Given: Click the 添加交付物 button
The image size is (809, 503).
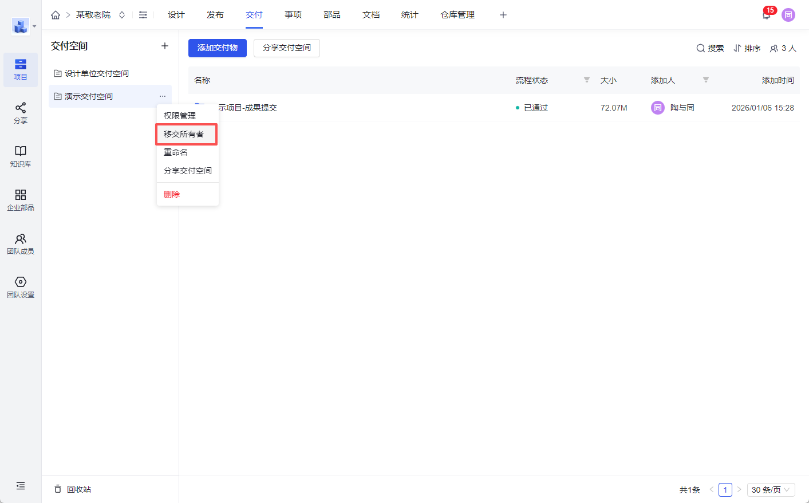Looking at the screenshot, I should click(x=217, y=48).
